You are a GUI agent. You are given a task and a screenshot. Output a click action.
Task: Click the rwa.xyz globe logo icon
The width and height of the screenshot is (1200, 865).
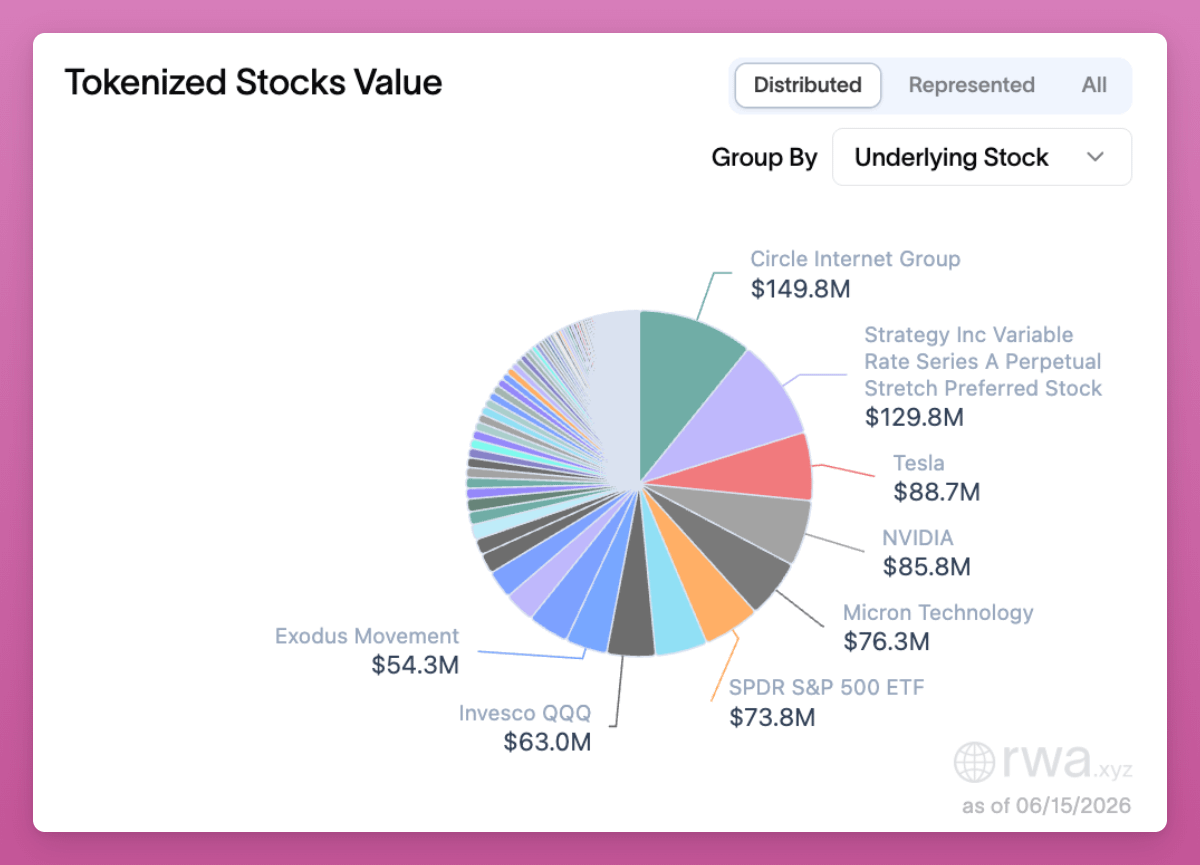click(x=974, y=762)
